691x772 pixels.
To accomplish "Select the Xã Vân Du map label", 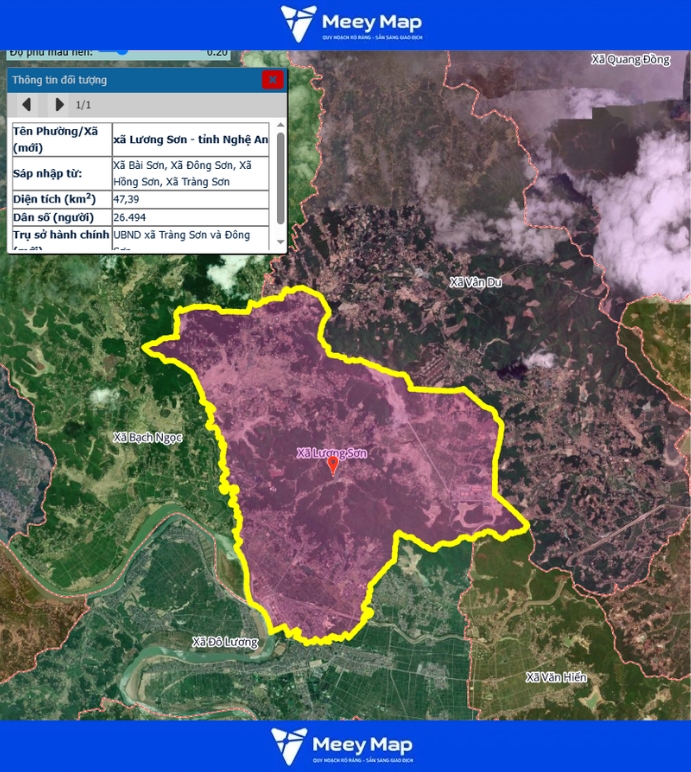I will [x=476, y=283].
